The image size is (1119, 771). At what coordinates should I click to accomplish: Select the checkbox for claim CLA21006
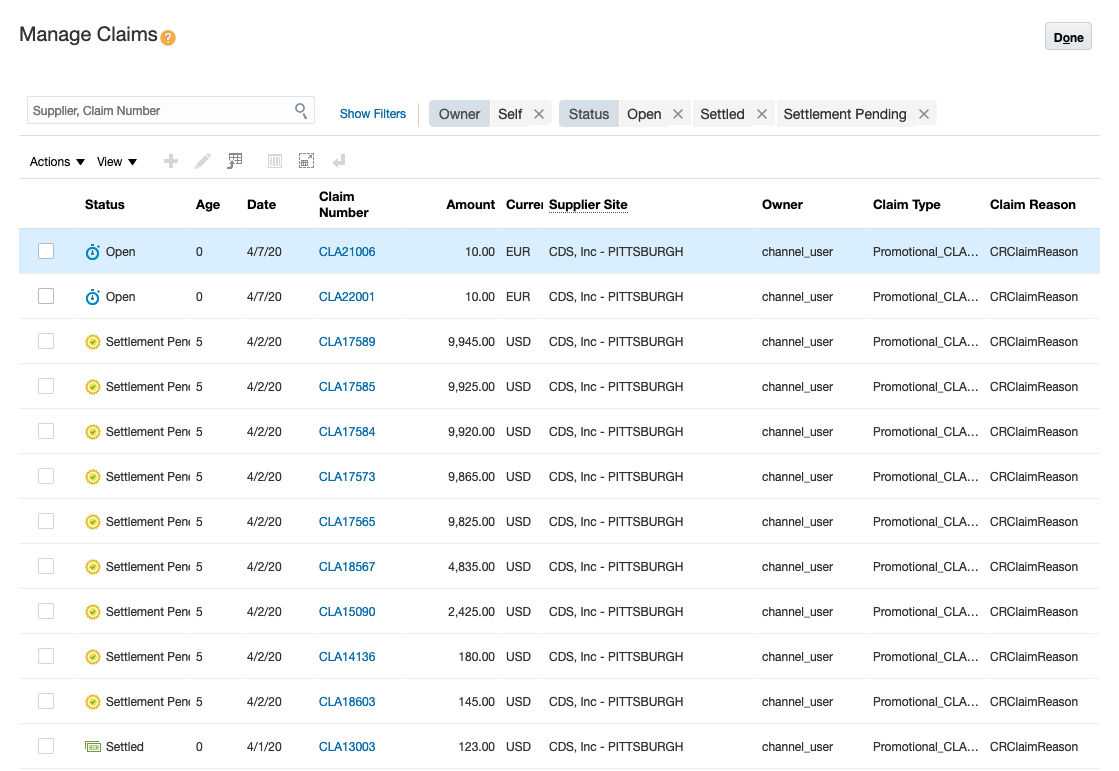click(x=46, y=251)
